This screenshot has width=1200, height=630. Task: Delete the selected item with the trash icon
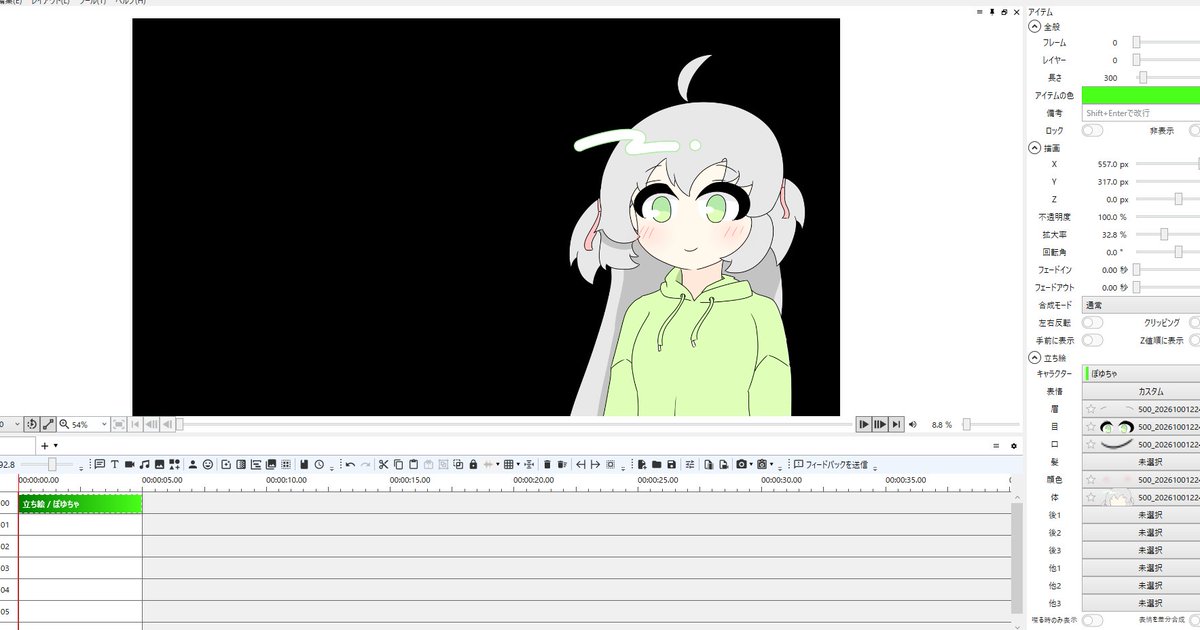(x=547, y=464)
